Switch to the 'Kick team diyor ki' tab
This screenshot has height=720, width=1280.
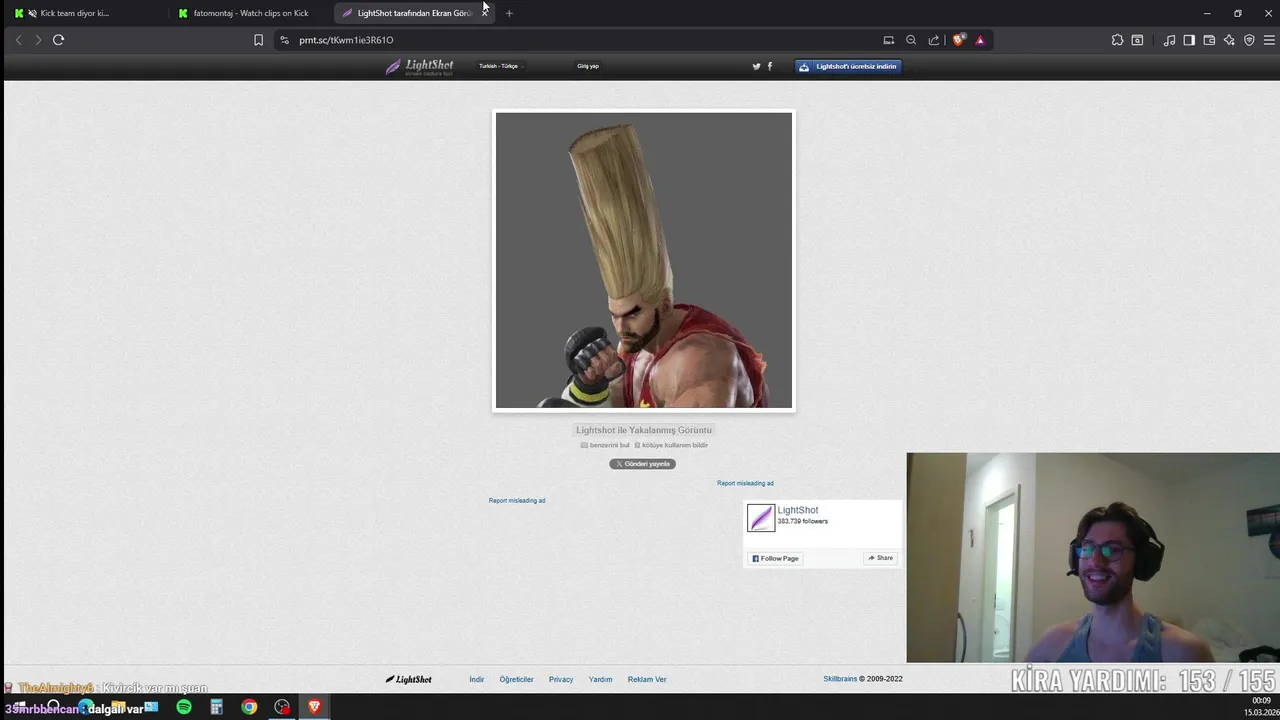83,13
